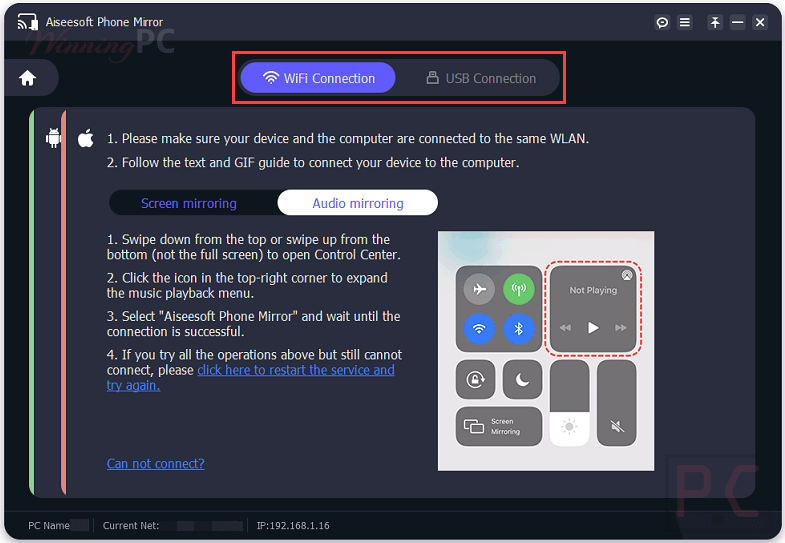
Task: Click the rotation lock icon in guide
Action: (x=475, y=379)
